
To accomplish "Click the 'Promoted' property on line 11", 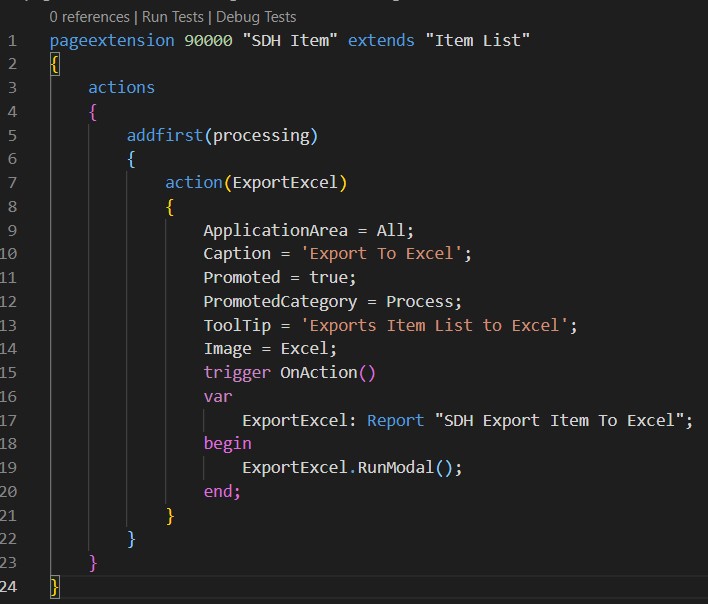I will 242,277.
